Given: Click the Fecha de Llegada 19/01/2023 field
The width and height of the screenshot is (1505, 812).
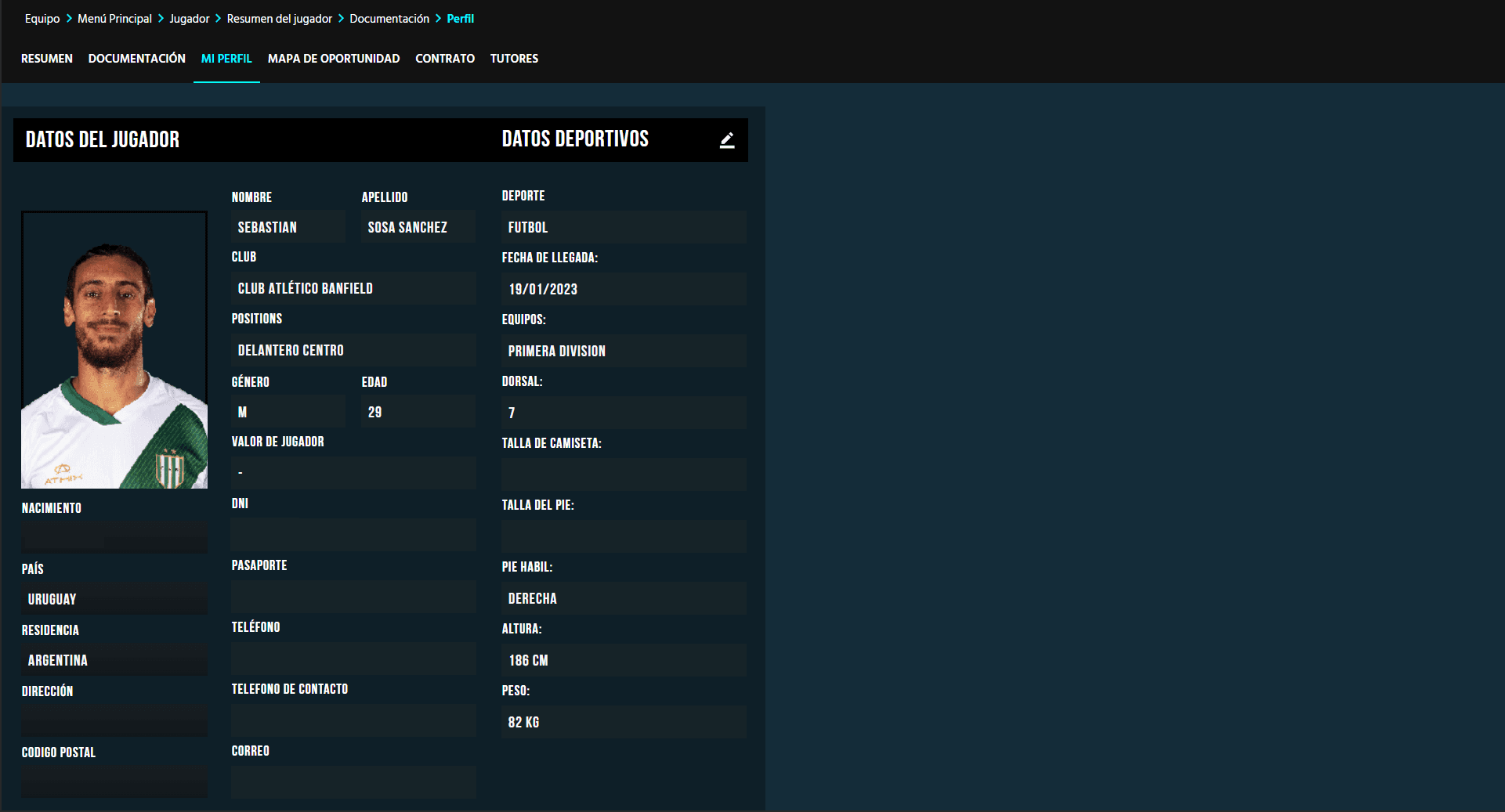Looking at the screenshot, I should click(x=624, y=289).
